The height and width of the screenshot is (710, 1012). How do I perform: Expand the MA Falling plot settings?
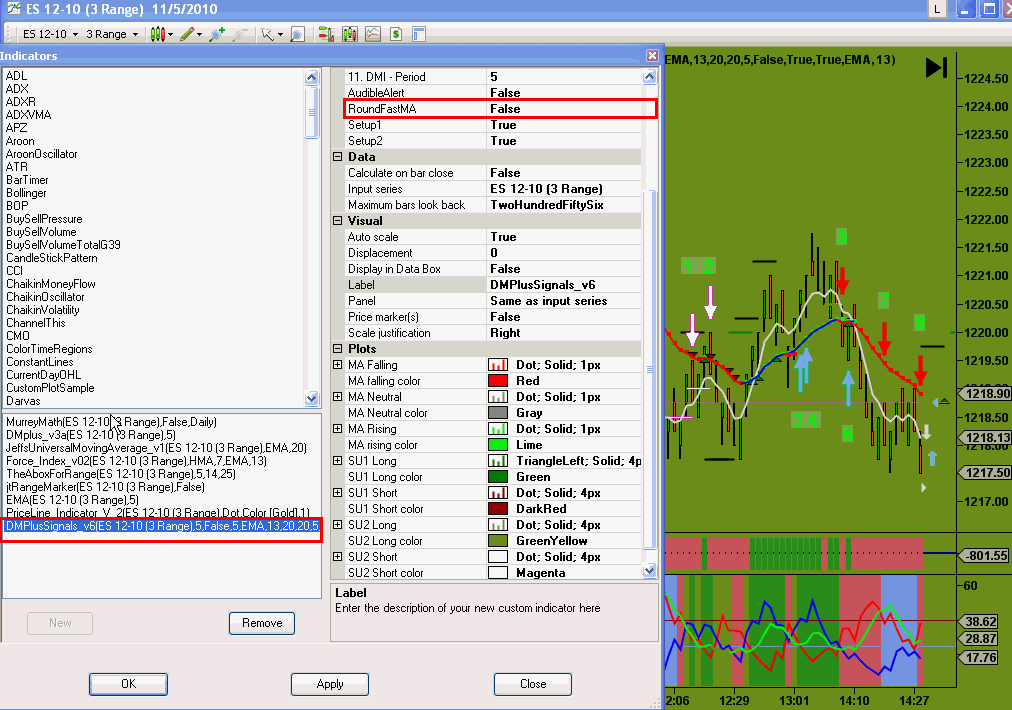click(x=338, y=365)
